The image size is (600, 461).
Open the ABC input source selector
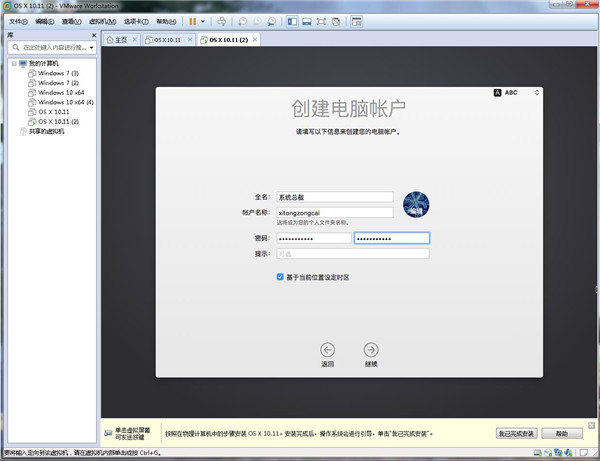point(516,93)
